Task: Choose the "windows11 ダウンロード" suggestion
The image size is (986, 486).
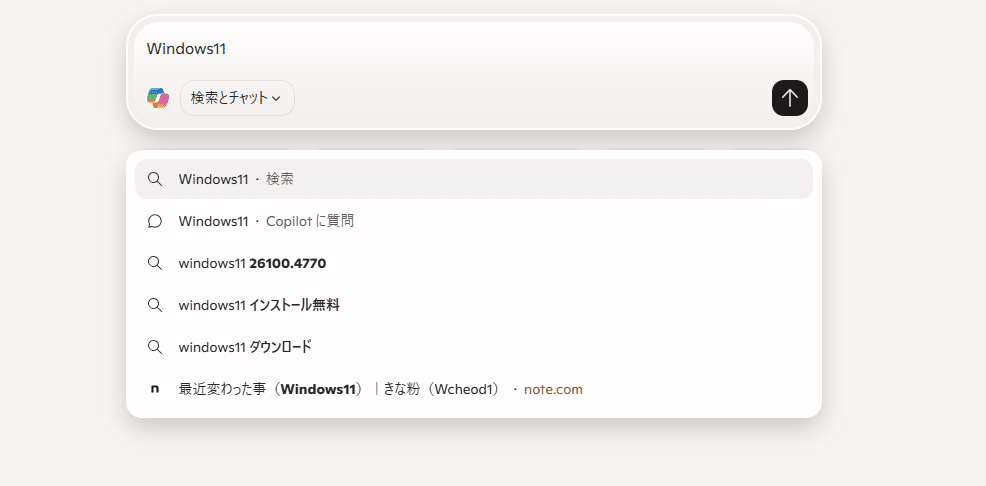Action: click(x=474, y=347)
